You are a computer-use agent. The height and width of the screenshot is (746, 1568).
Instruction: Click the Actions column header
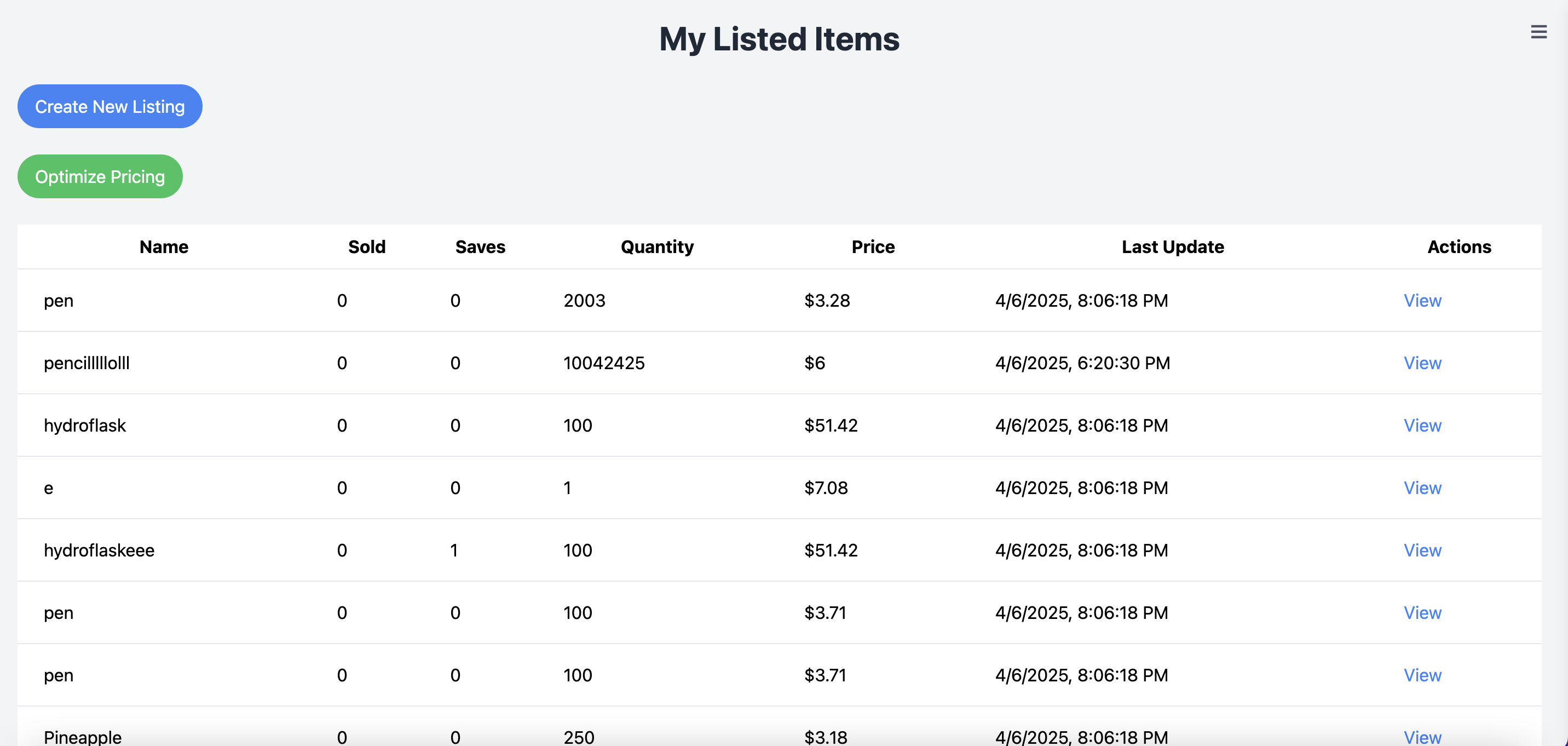coord(1459,246)
